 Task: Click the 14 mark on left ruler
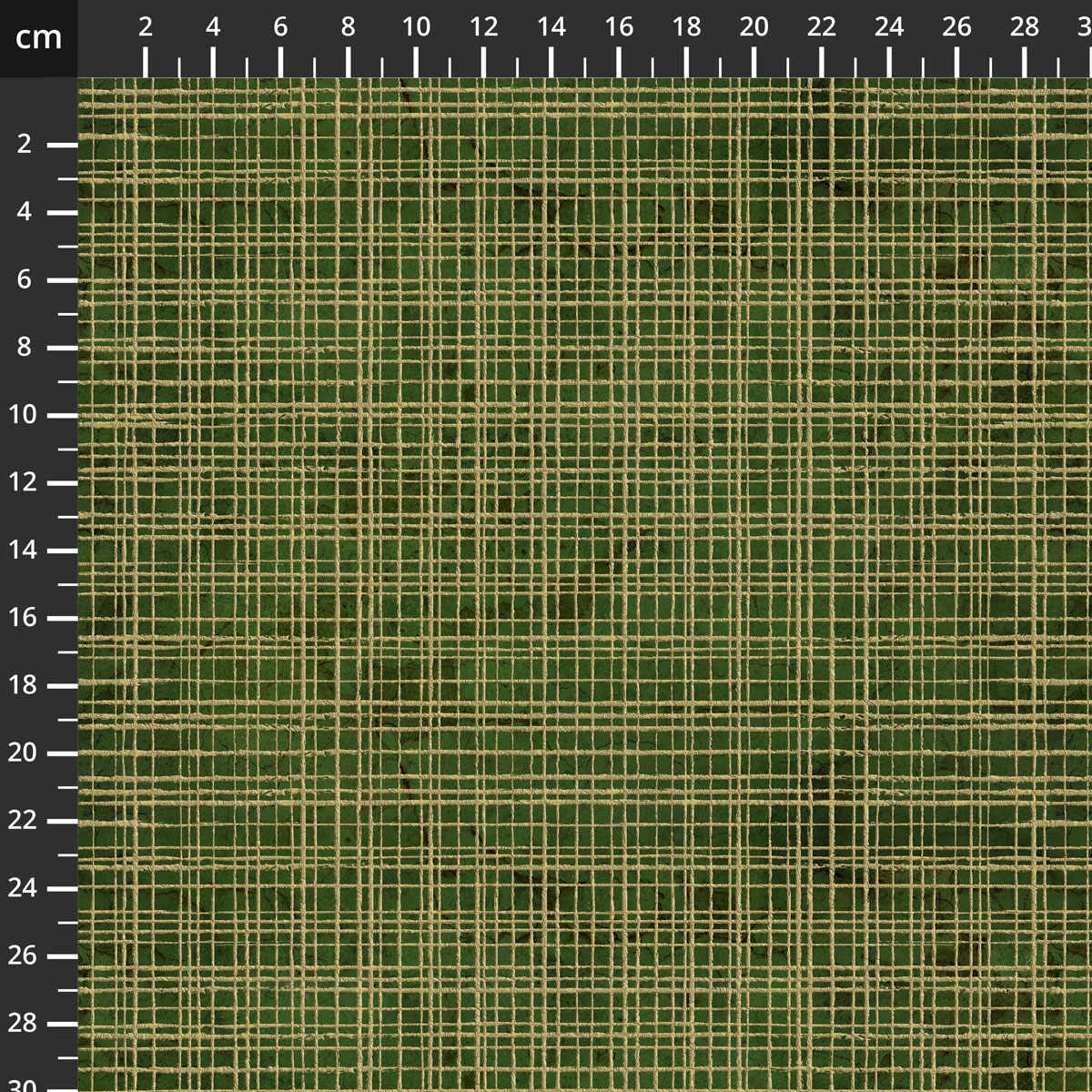(x=23, y=551)
